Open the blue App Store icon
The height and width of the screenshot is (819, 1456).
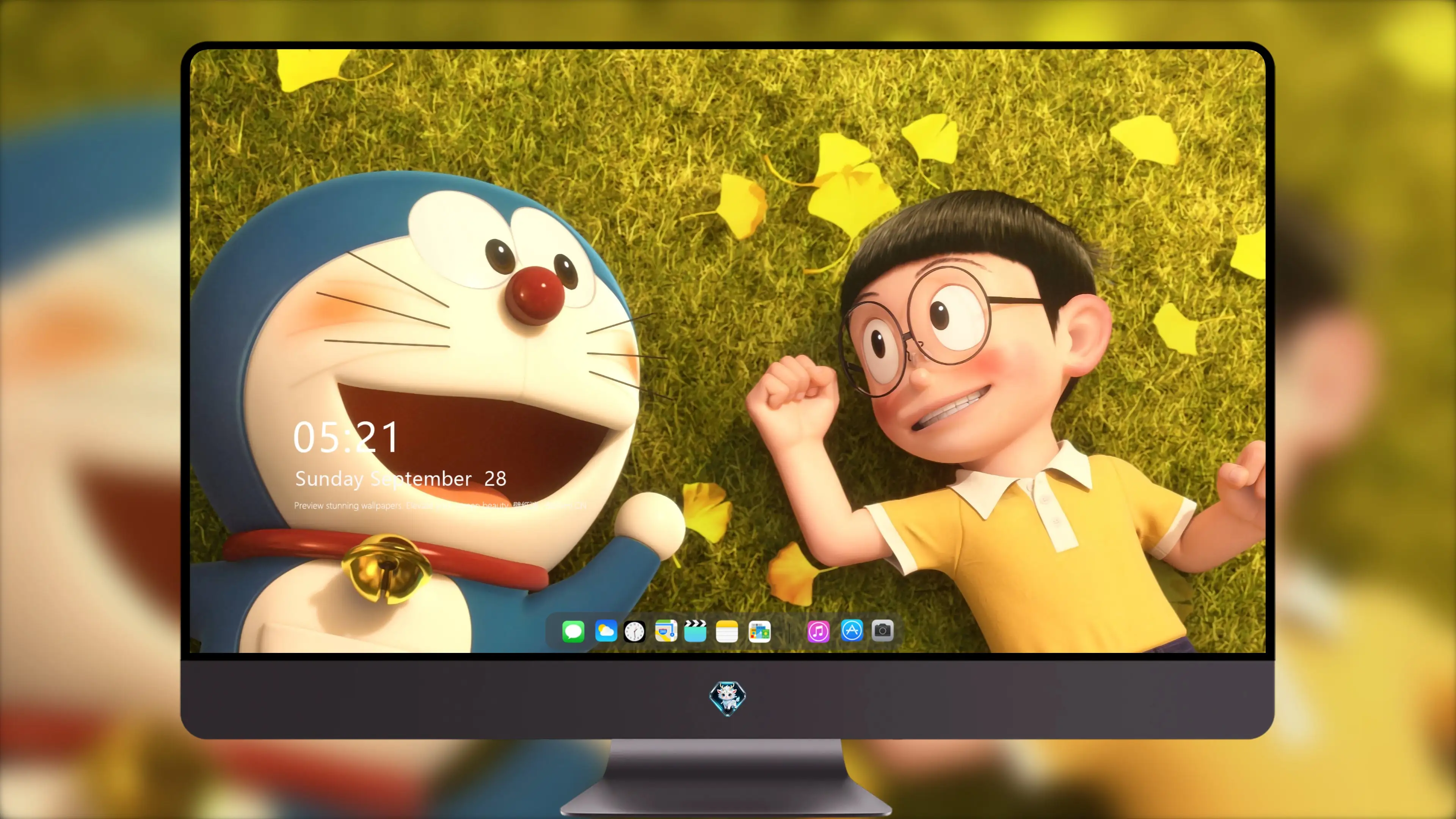coord(852,630)
